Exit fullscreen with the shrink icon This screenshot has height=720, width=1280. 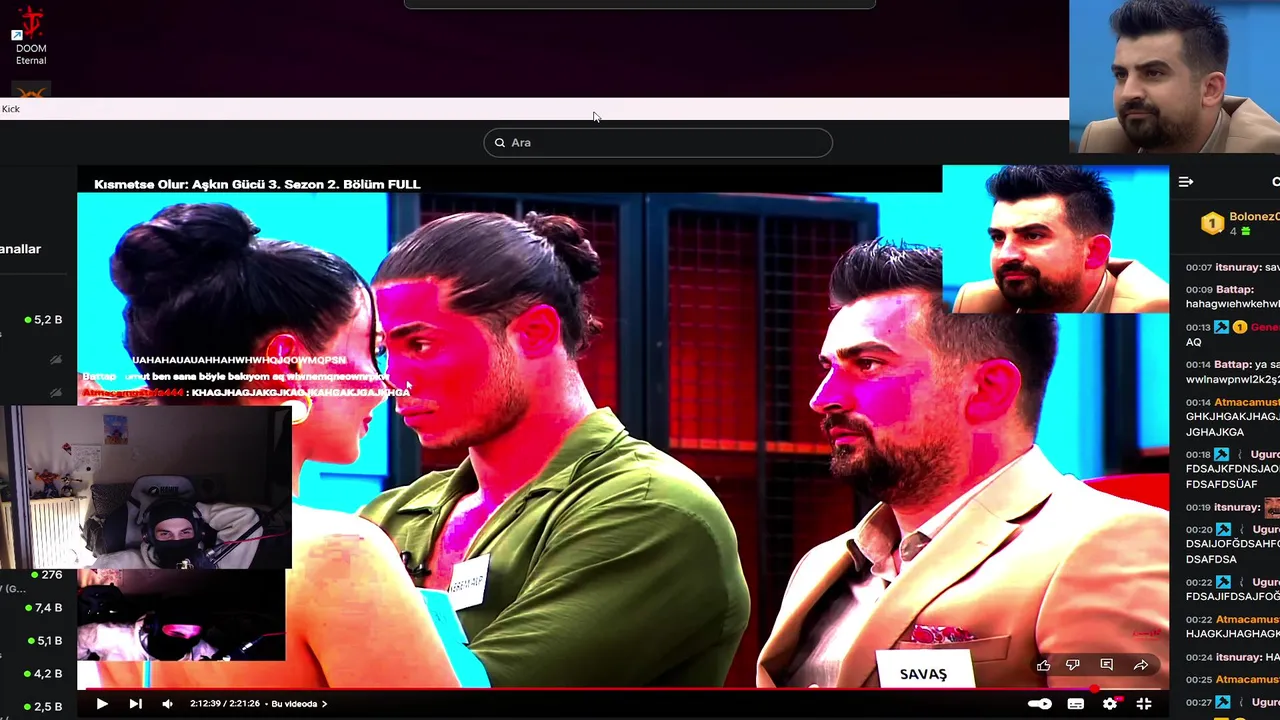tap(1144, 704)
